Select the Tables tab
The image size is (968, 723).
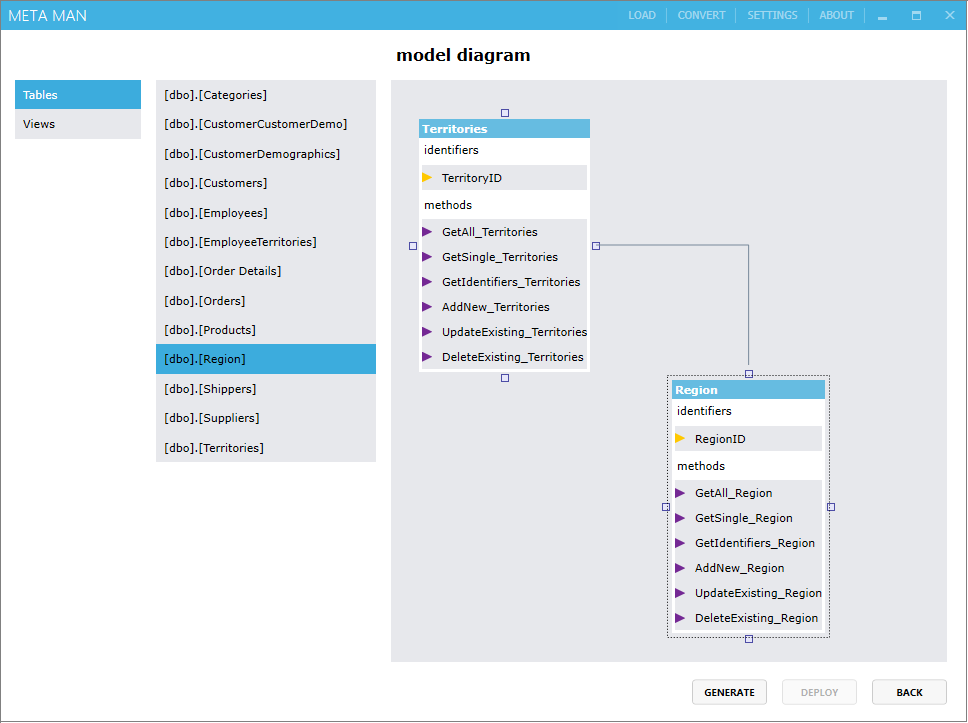point(78,95)
